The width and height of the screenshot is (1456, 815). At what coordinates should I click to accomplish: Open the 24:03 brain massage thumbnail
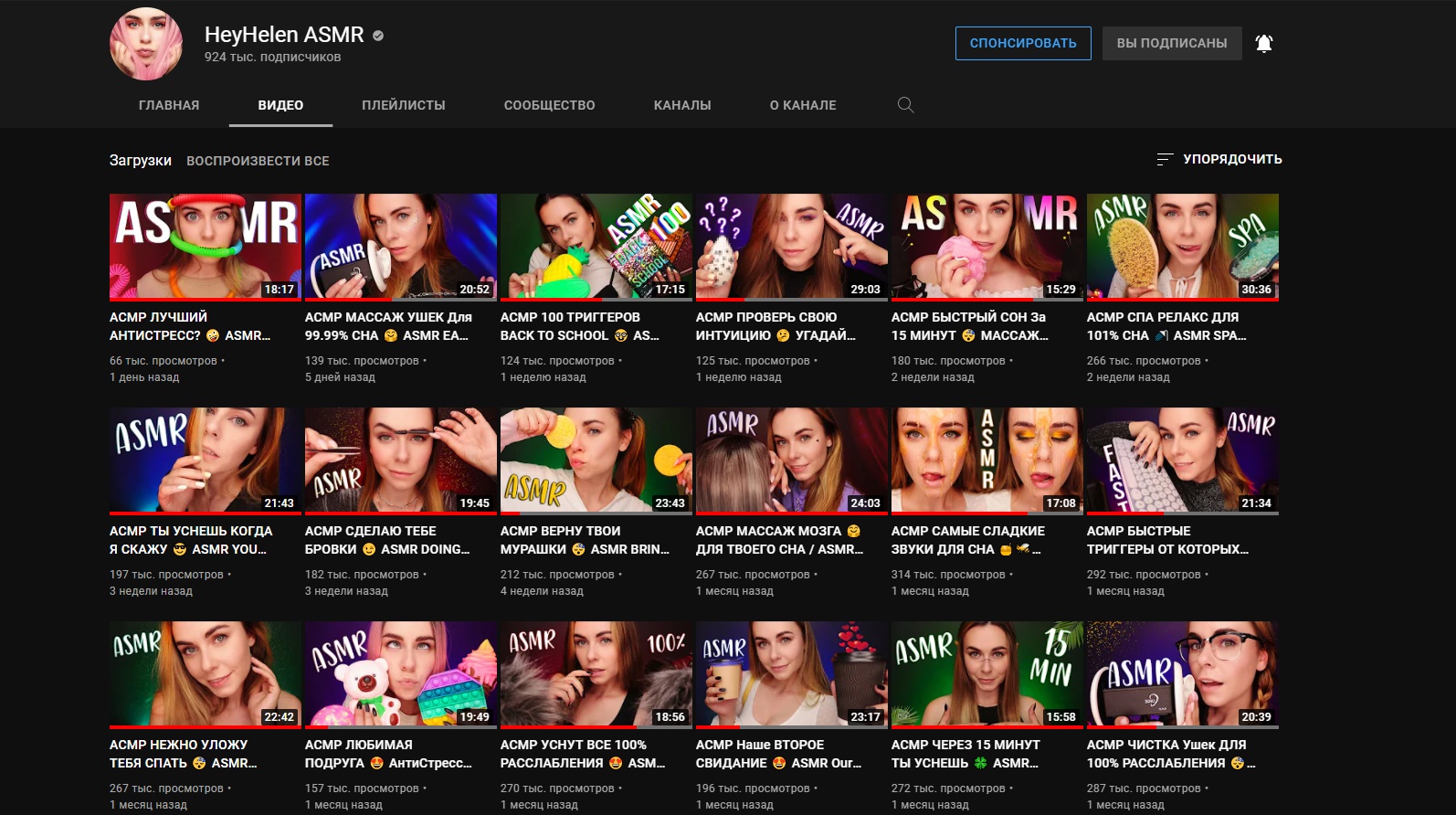tap(792, 460)
